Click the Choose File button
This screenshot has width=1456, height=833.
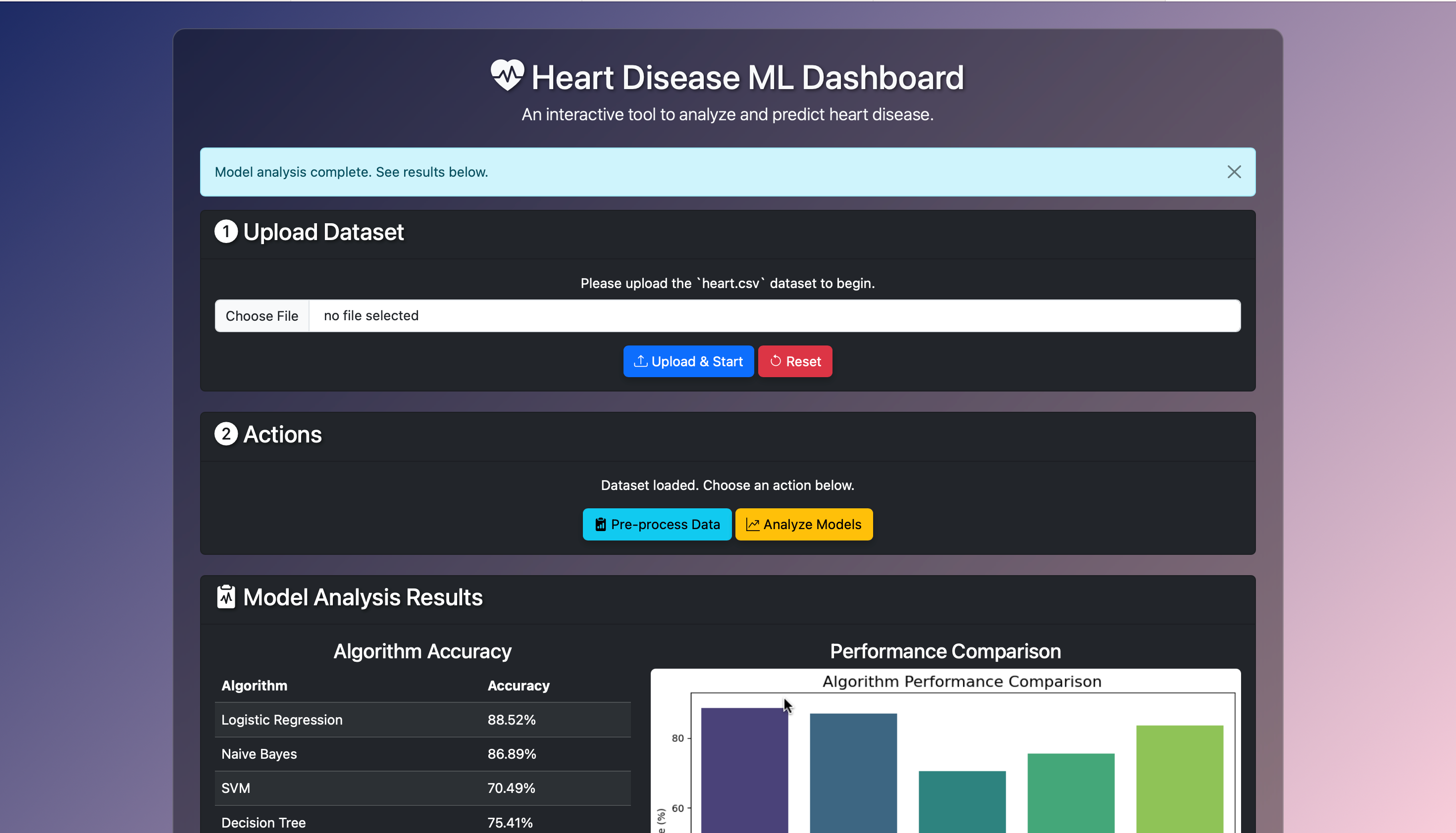pos(261,316)
